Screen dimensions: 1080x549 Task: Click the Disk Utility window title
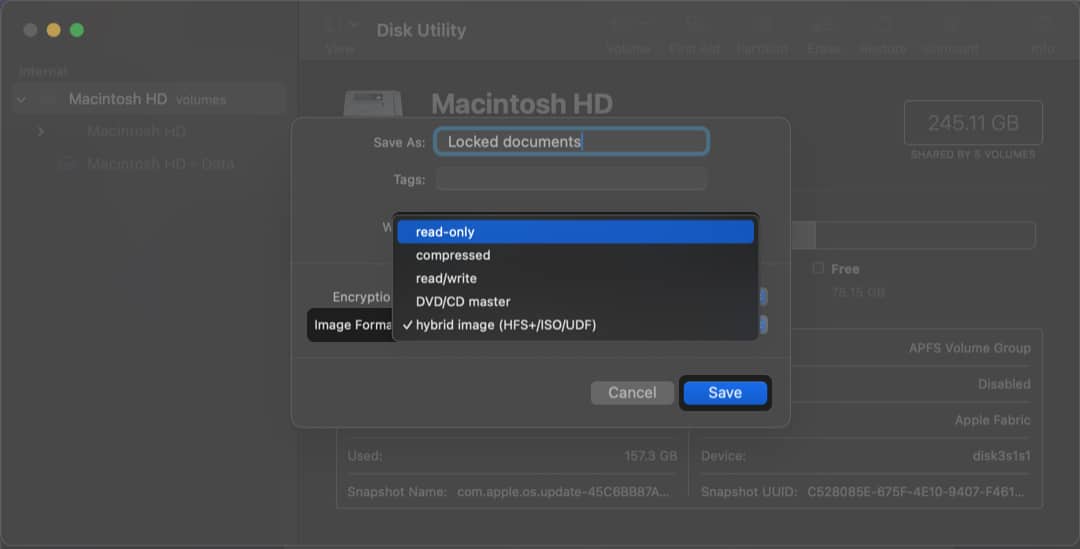[x=421, y=30]
